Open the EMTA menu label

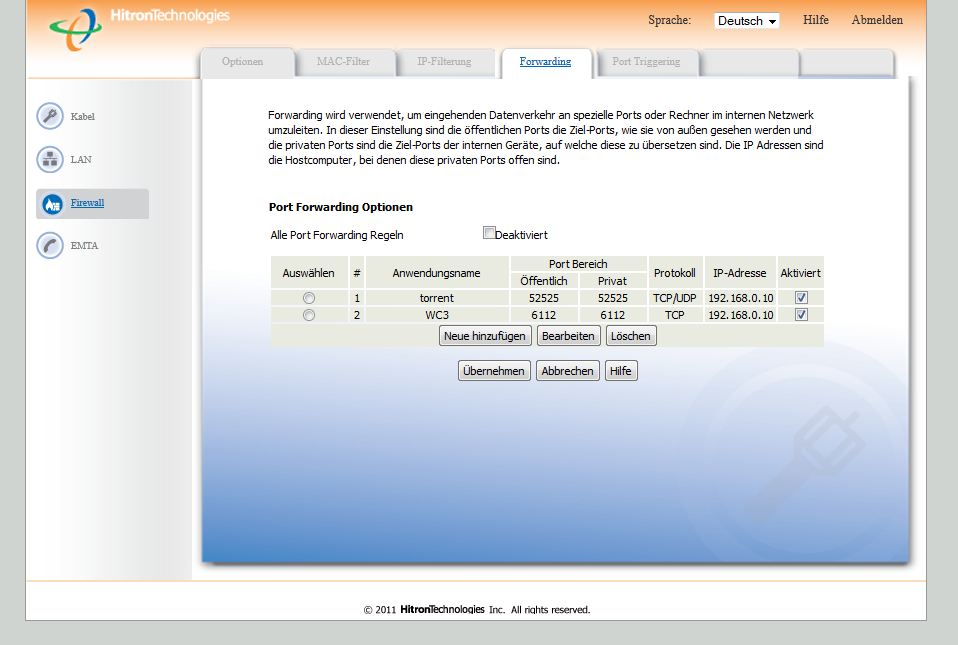click(84, 246)
